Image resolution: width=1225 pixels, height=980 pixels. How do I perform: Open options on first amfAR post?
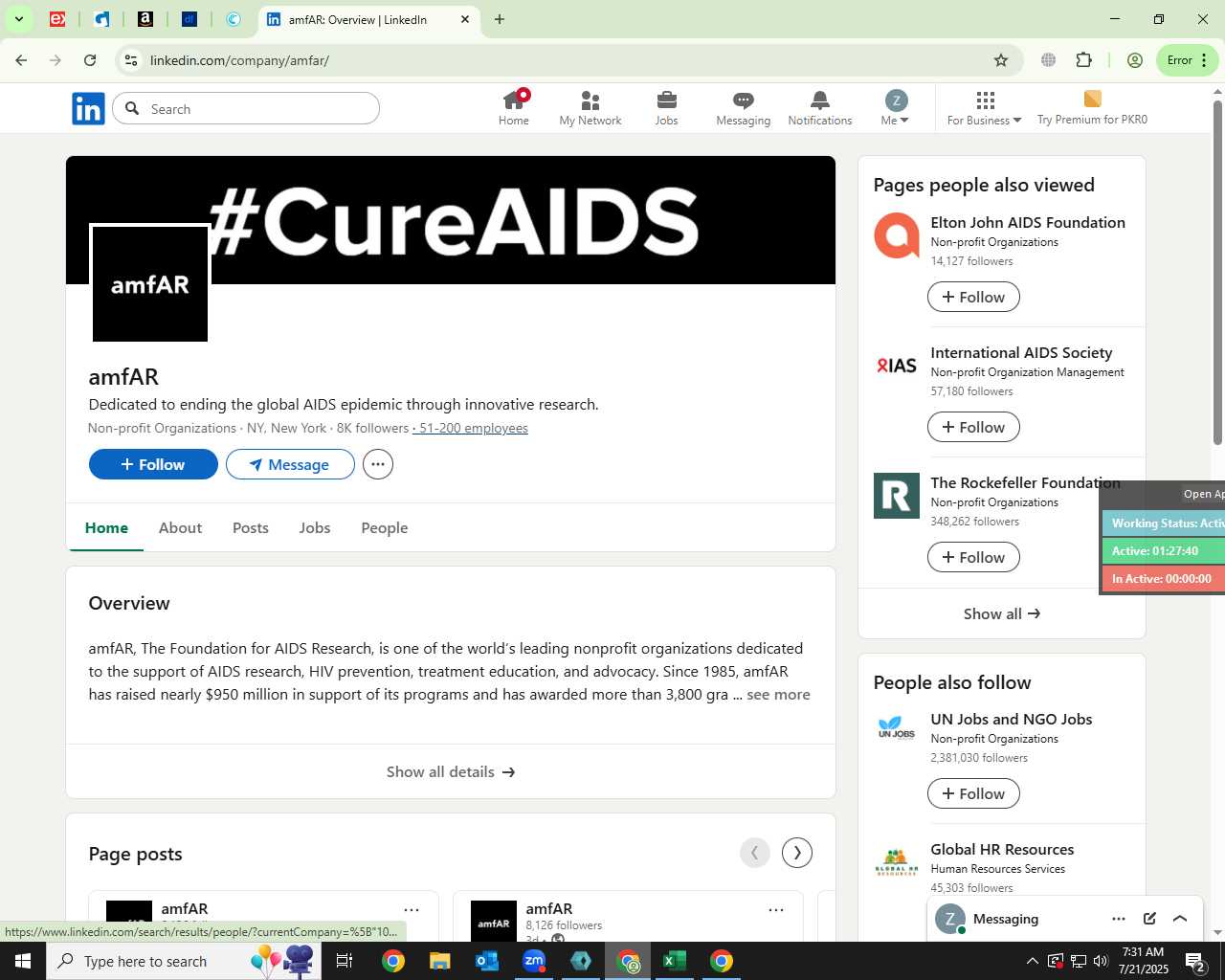(x=412, y=910)
